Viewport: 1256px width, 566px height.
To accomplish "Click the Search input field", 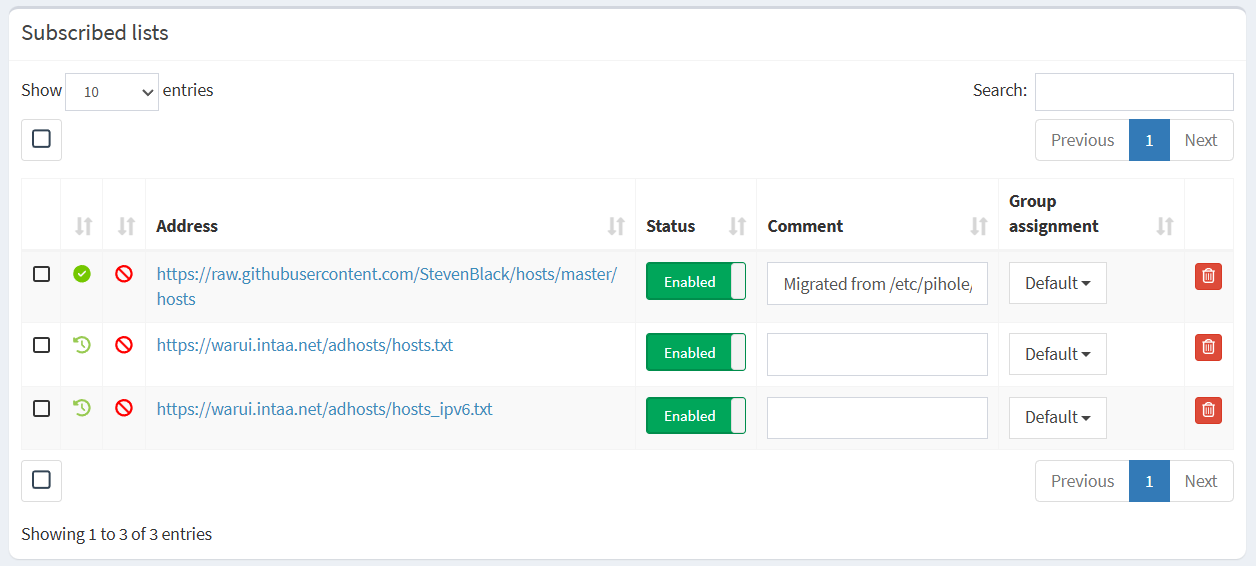I will tap(1134, 91).
